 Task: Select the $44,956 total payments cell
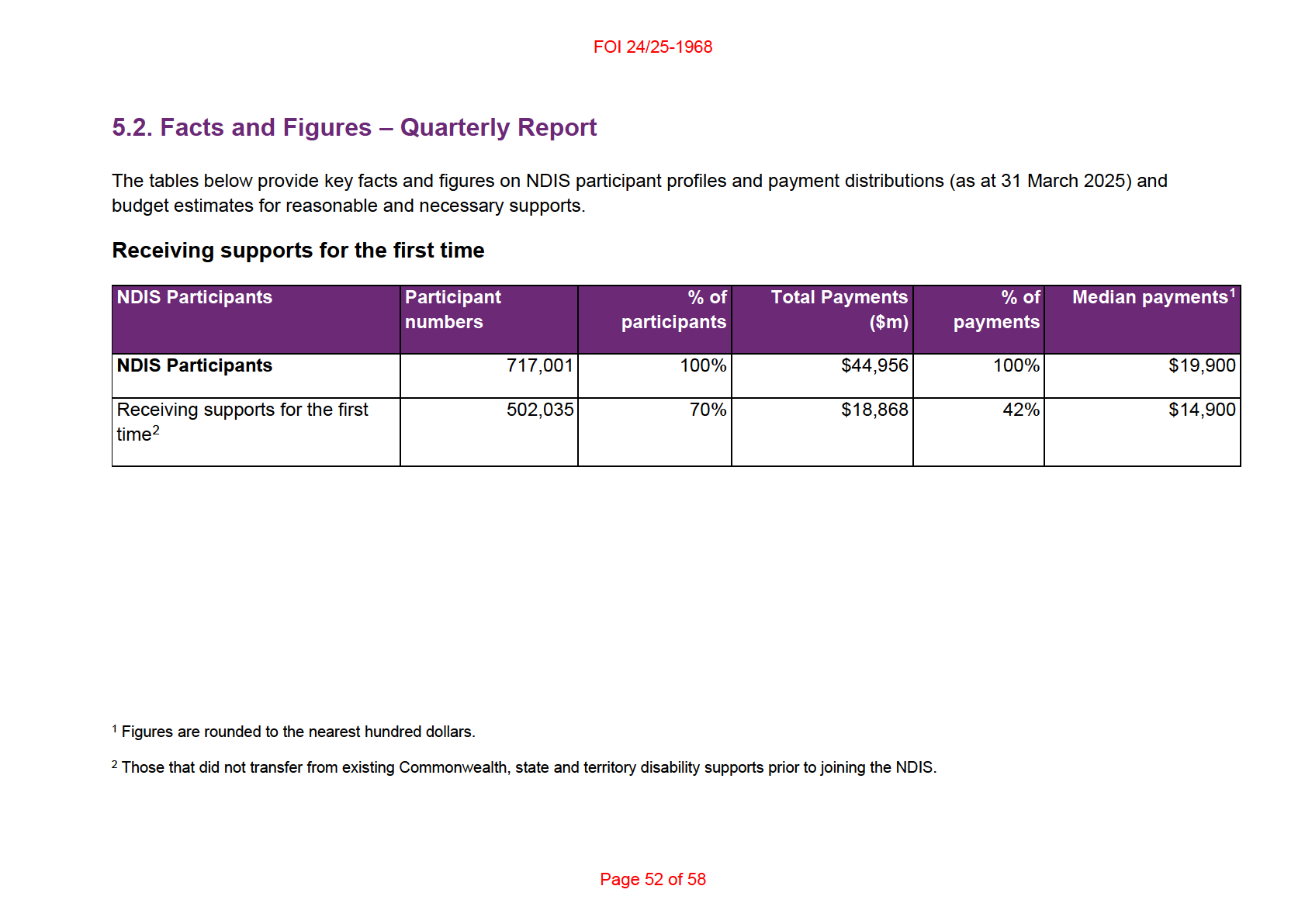822,376
